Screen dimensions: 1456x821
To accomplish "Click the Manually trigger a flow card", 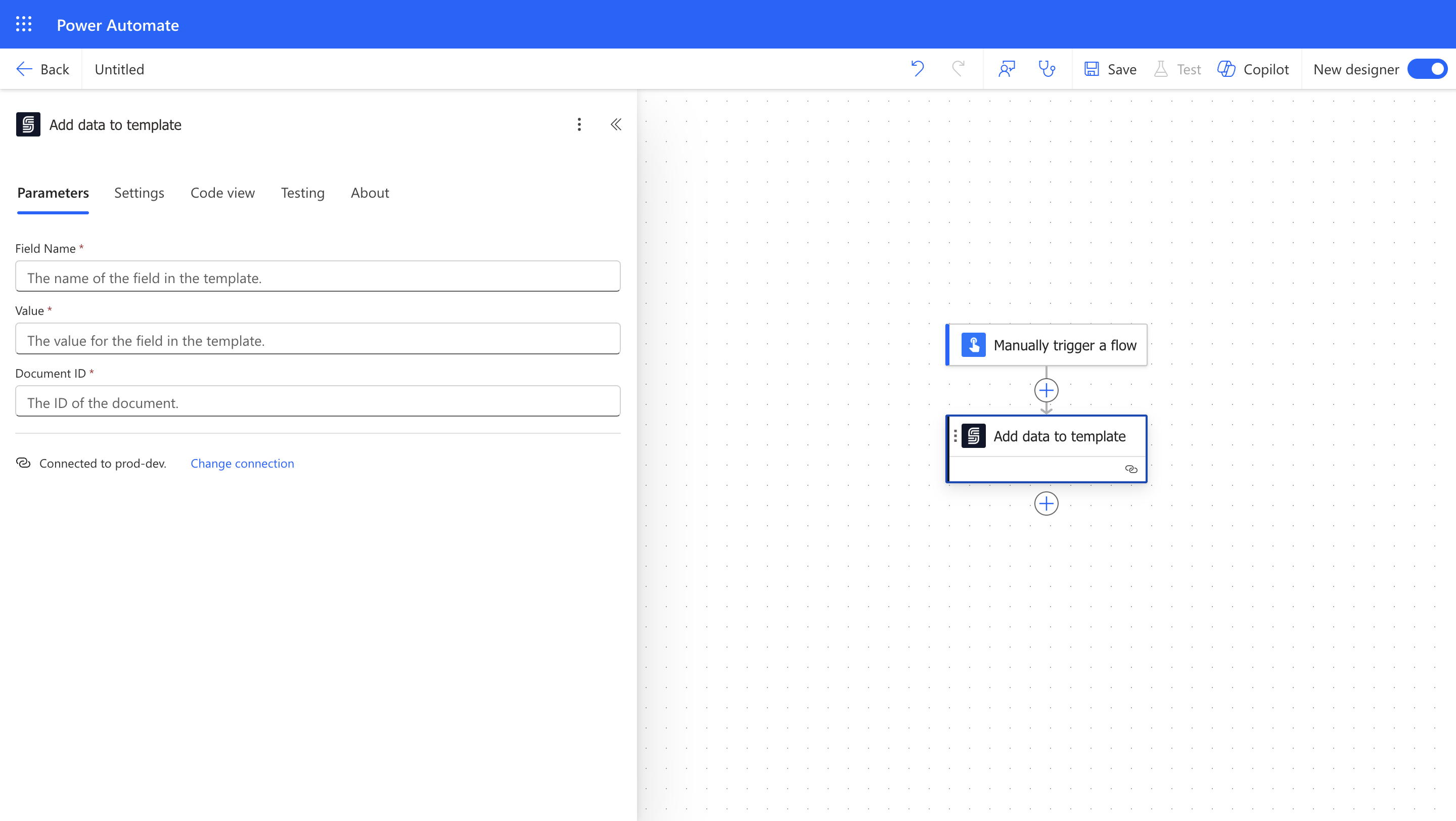I will point(1047,345).
